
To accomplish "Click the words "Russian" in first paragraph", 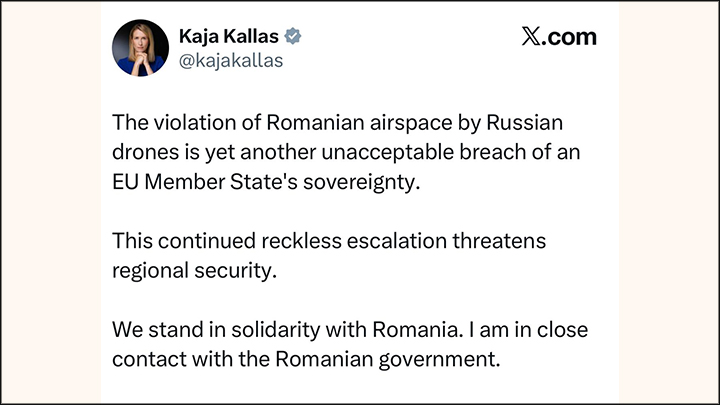I will (x=524, y=123).
